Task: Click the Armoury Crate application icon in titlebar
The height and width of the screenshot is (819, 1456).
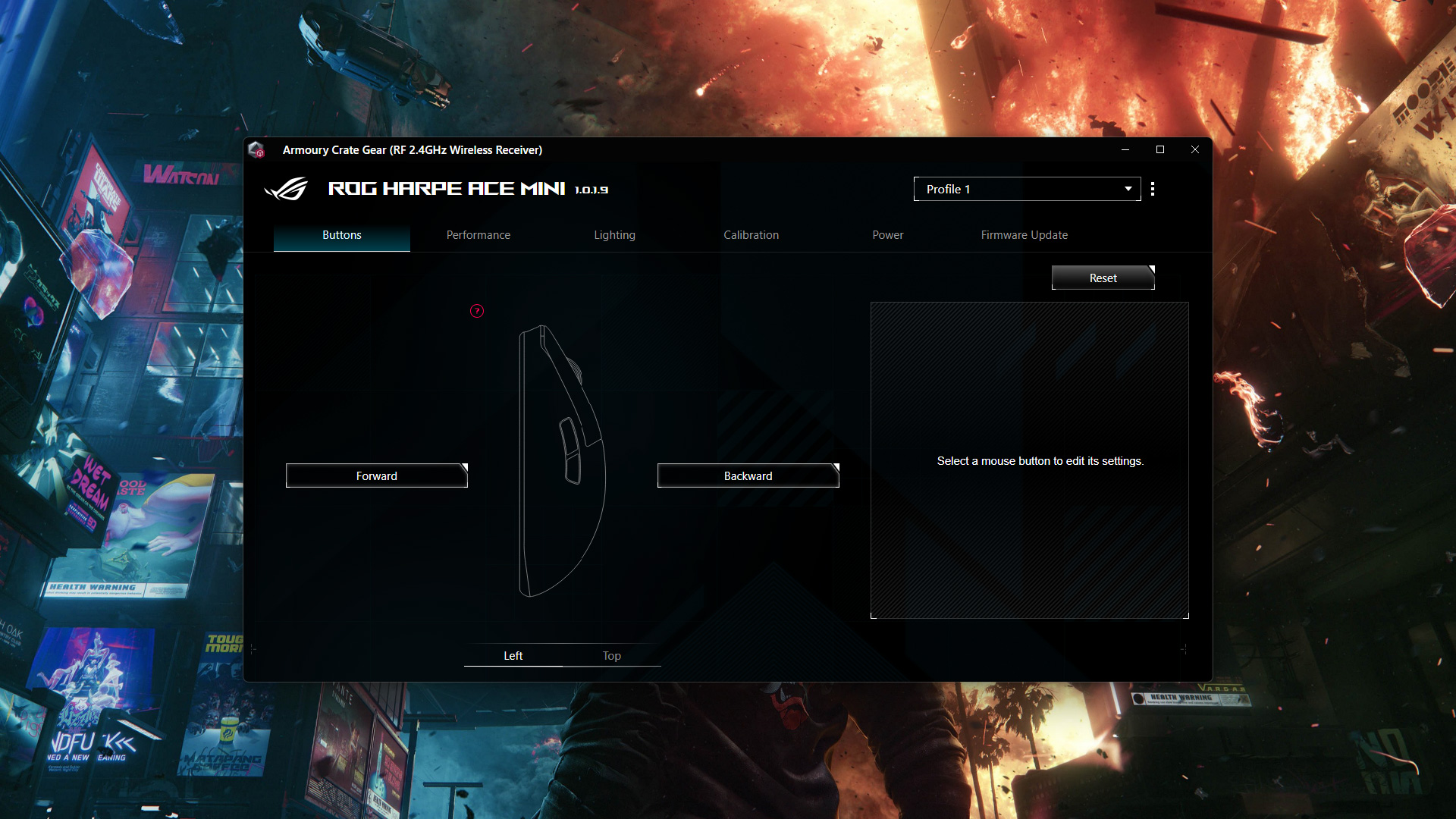Action: click(261, 149)
